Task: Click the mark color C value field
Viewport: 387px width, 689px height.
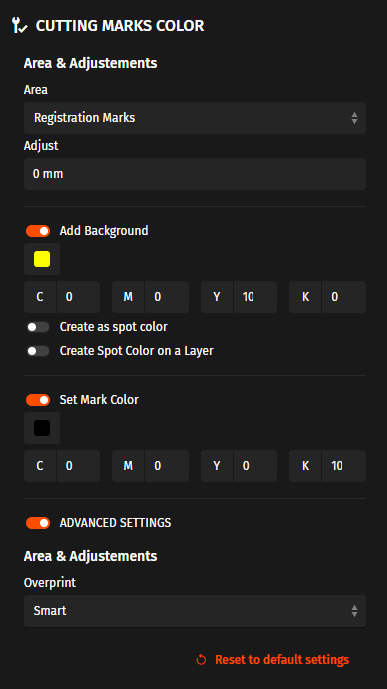Action: (78, 466)
